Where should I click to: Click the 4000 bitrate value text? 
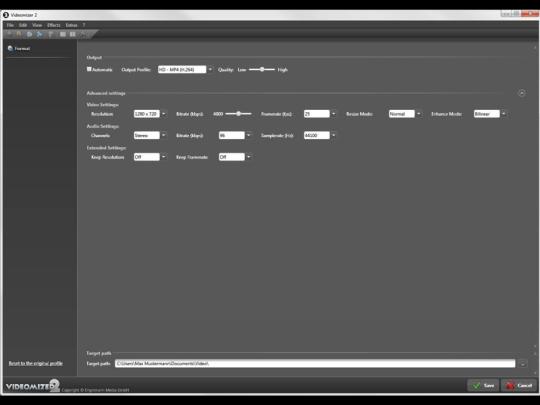pos(218,114)
